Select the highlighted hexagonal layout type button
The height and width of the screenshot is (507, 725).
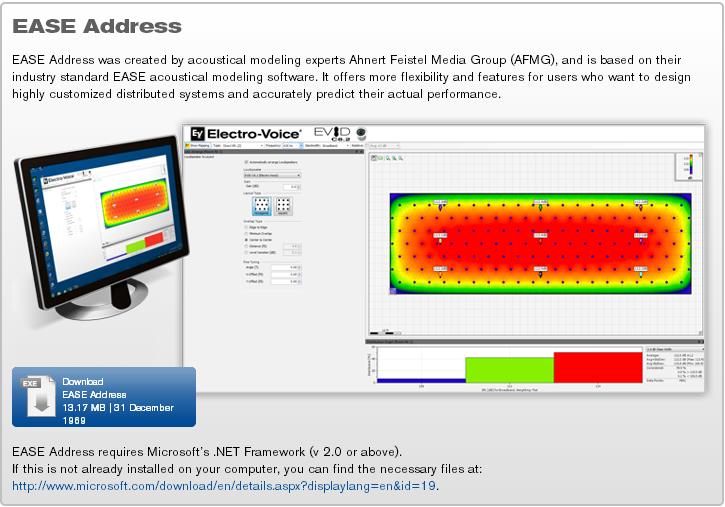coord(262,206)
